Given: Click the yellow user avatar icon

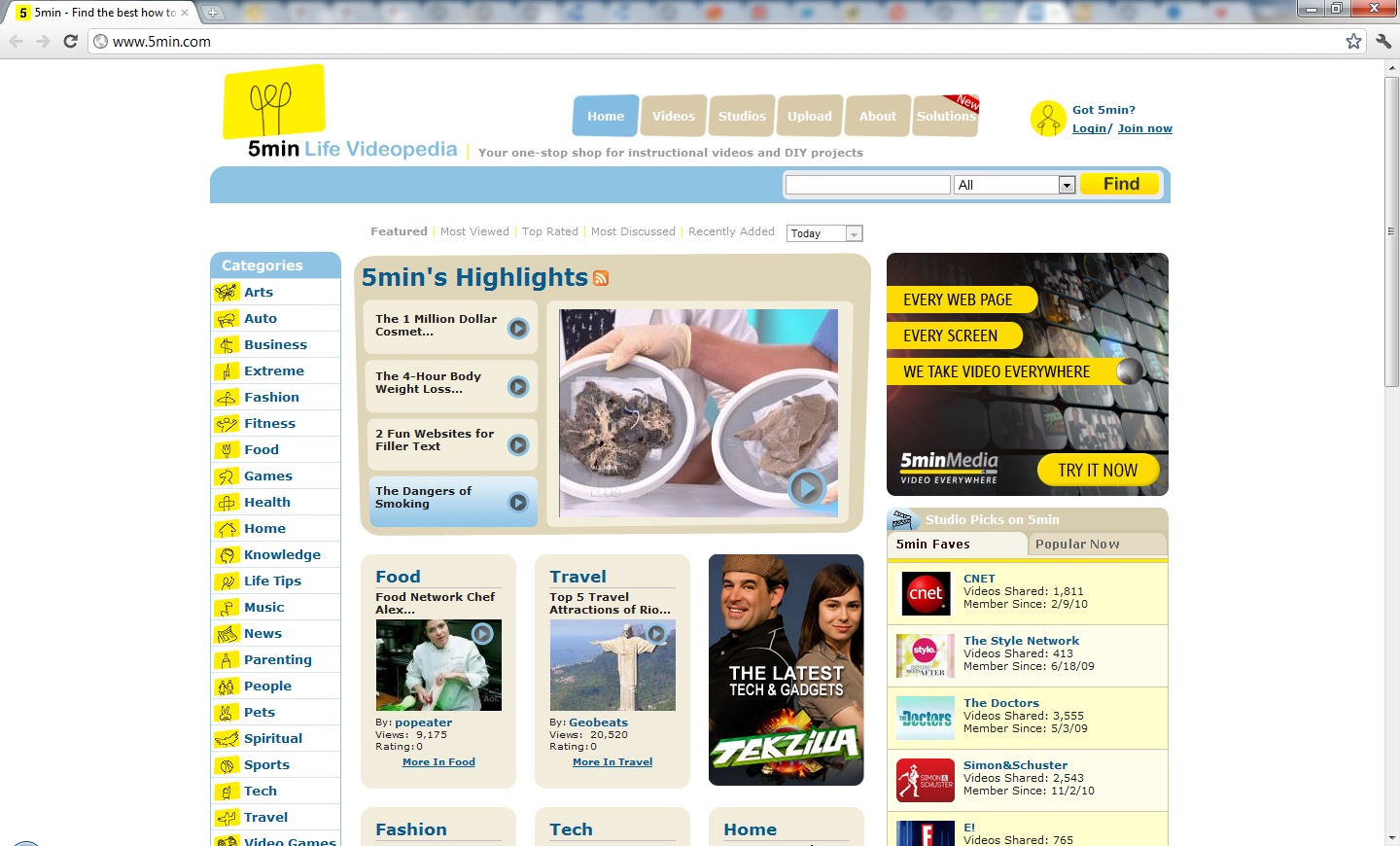Looking at the screenshot, I should click(x=1048, y=119).
